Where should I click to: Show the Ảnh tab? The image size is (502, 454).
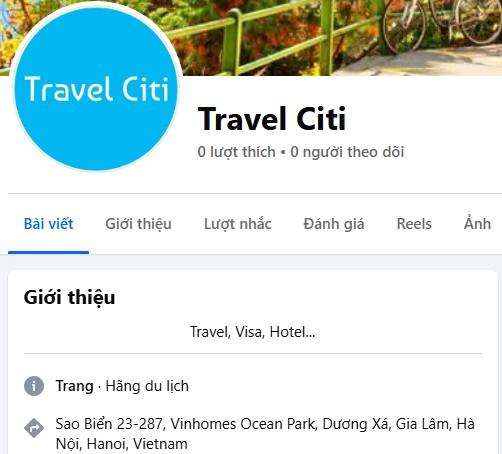[x=477, y=224]
